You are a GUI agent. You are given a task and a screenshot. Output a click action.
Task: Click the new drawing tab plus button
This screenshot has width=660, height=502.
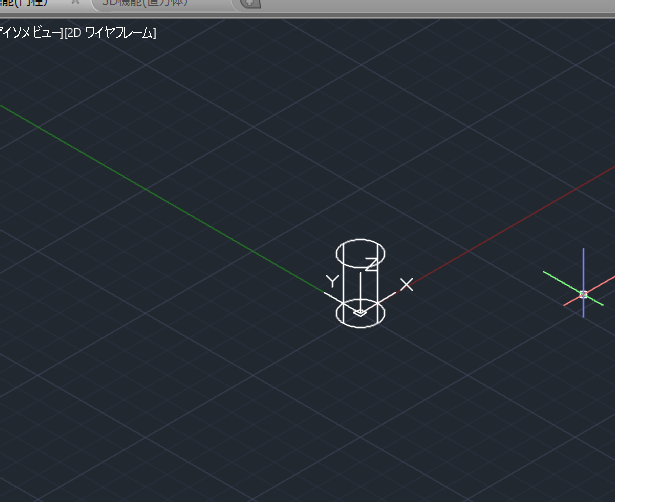click(250, 3)
